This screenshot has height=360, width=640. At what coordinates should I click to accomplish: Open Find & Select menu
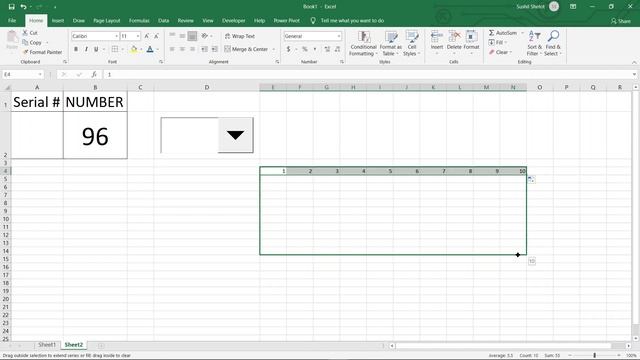click(553, 43)
